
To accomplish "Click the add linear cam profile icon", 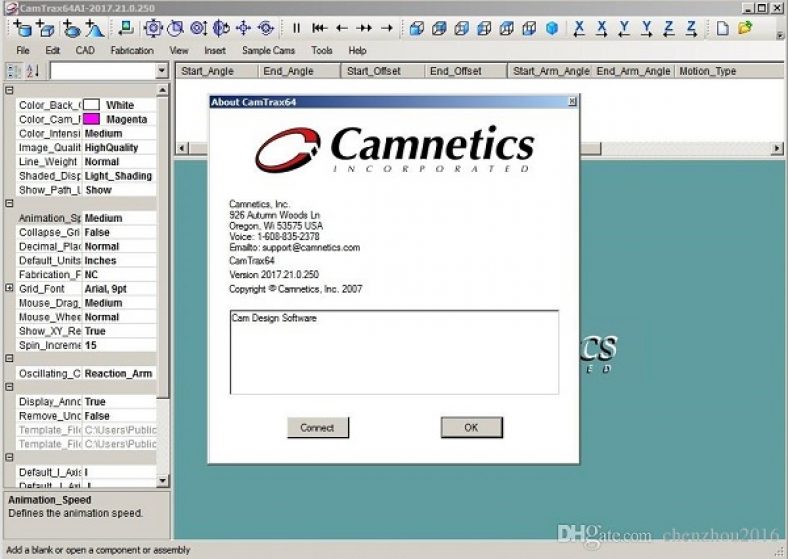I will click(94, 29).
